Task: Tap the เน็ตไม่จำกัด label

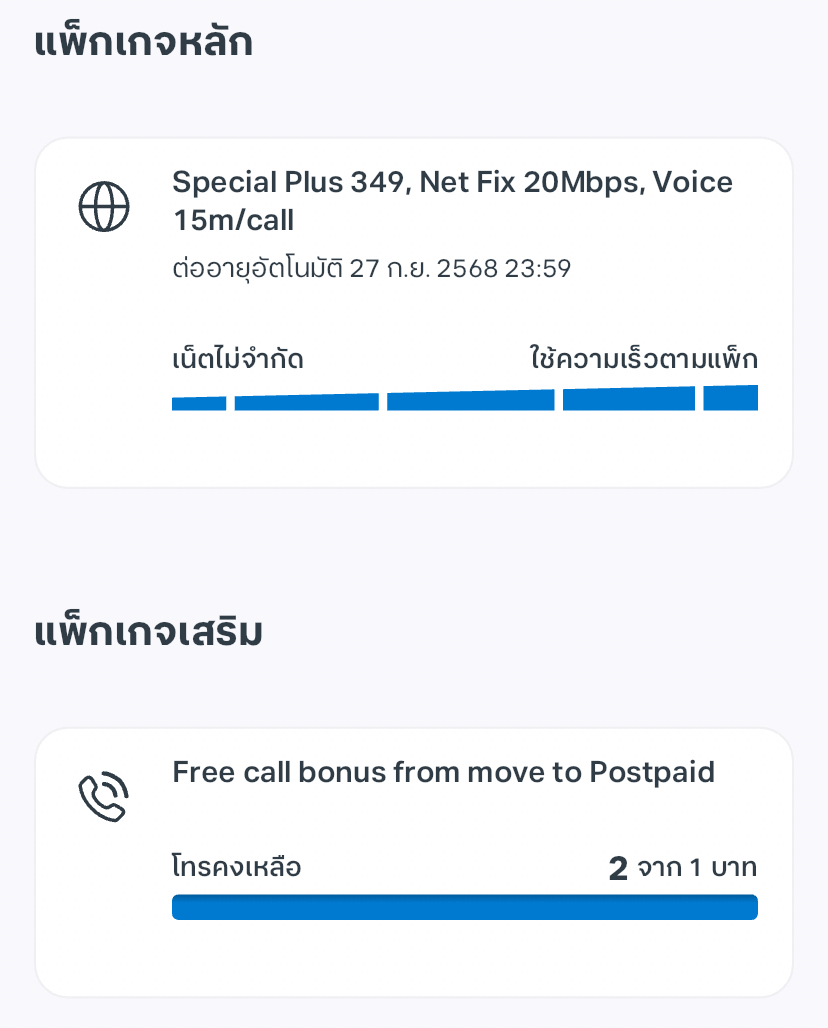Action: coord(238,359)
